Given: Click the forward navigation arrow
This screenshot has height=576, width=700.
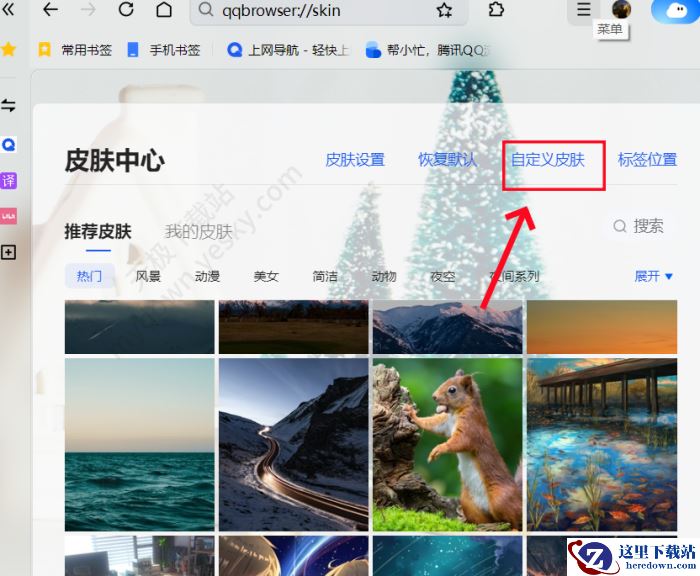Looking at the screenshot, I should pyautogui.click(x=88, y=9).
